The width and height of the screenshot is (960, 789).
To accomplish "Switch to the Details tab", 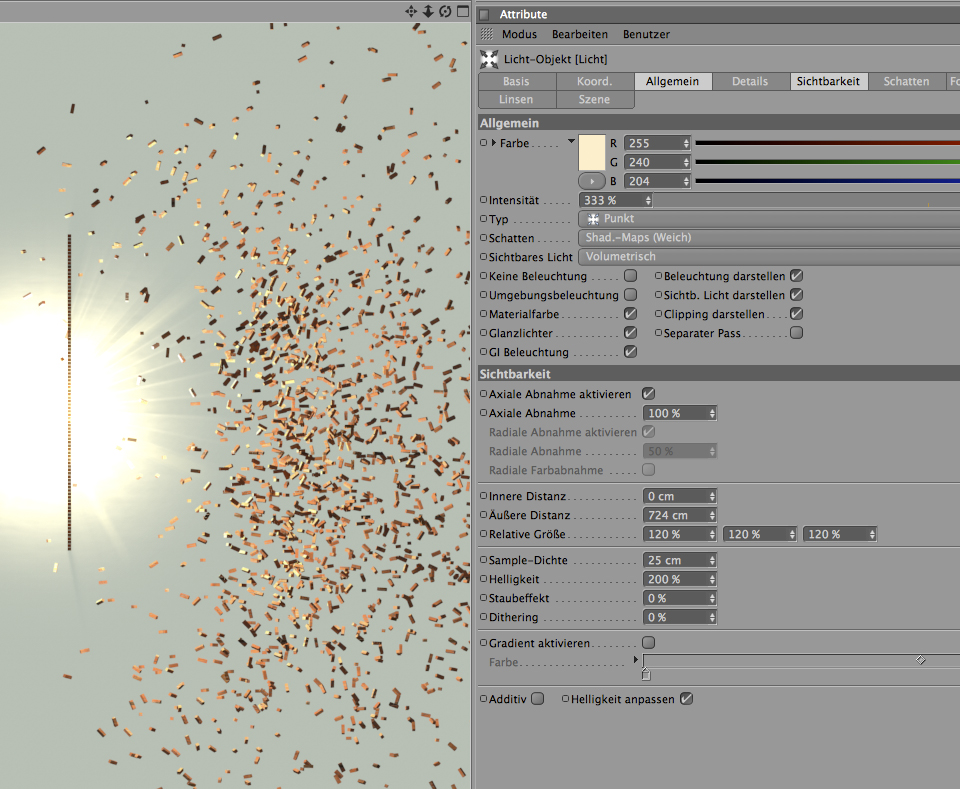I will (750, 82).
